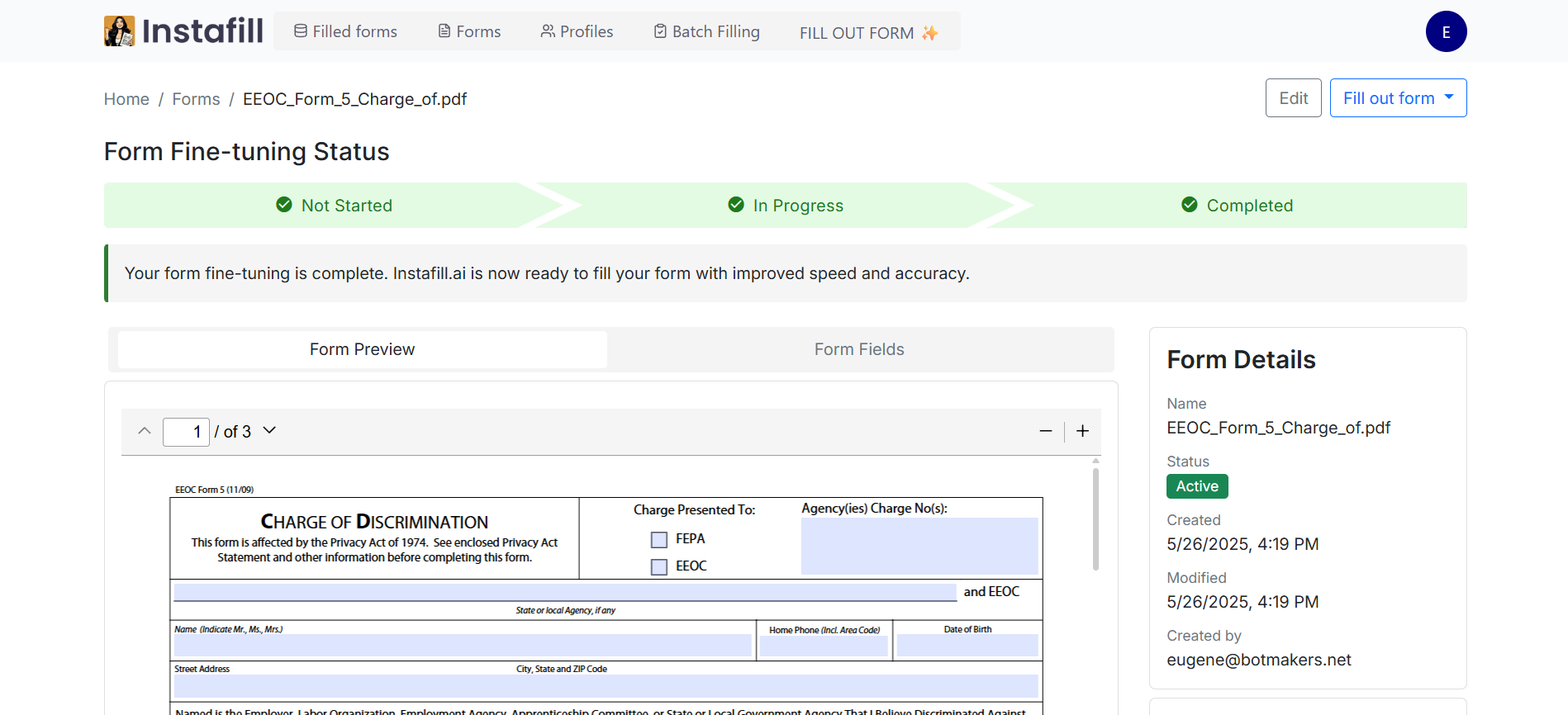Zoom in the PDF preview
This screenshot has width=1568, height=715.
click(1082, 431)
